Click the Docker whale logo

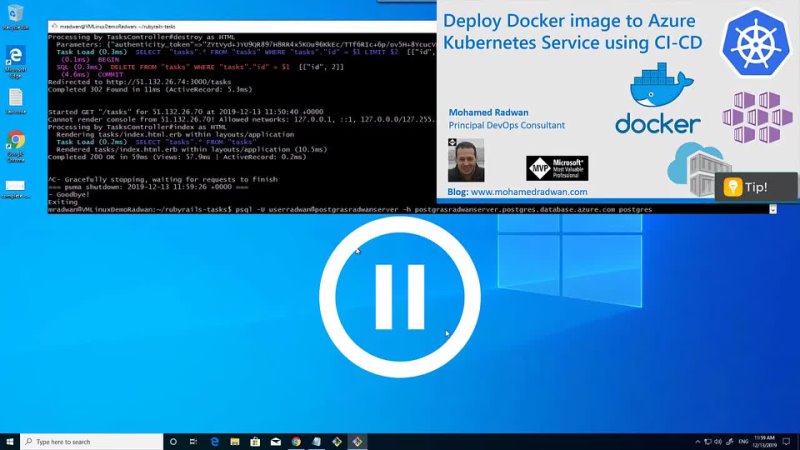(662, 84)
